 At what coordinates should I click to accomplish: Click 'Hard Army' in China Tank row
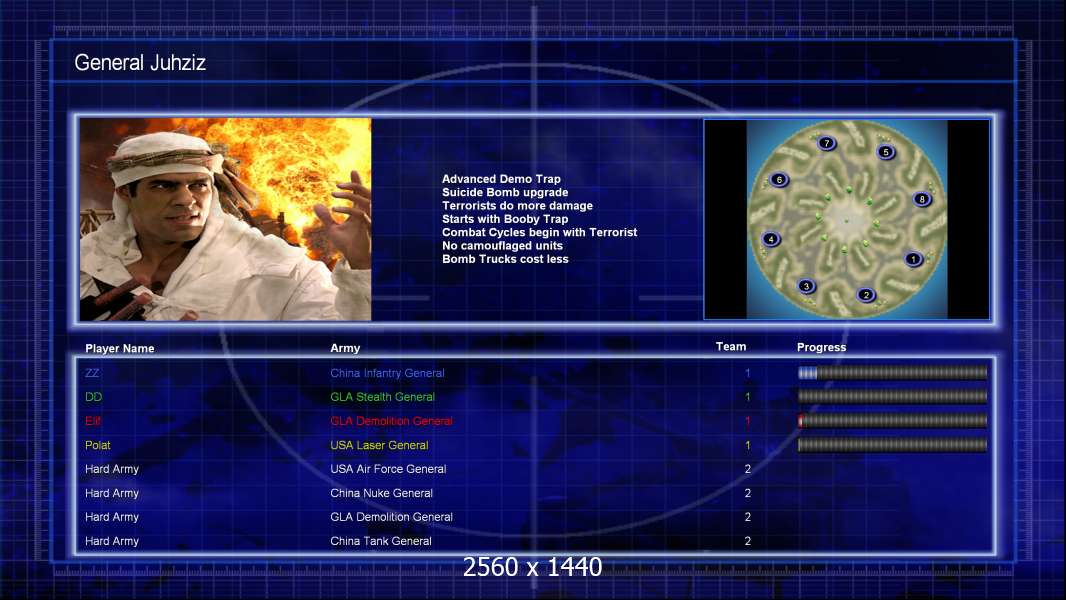tap(111, 542)
